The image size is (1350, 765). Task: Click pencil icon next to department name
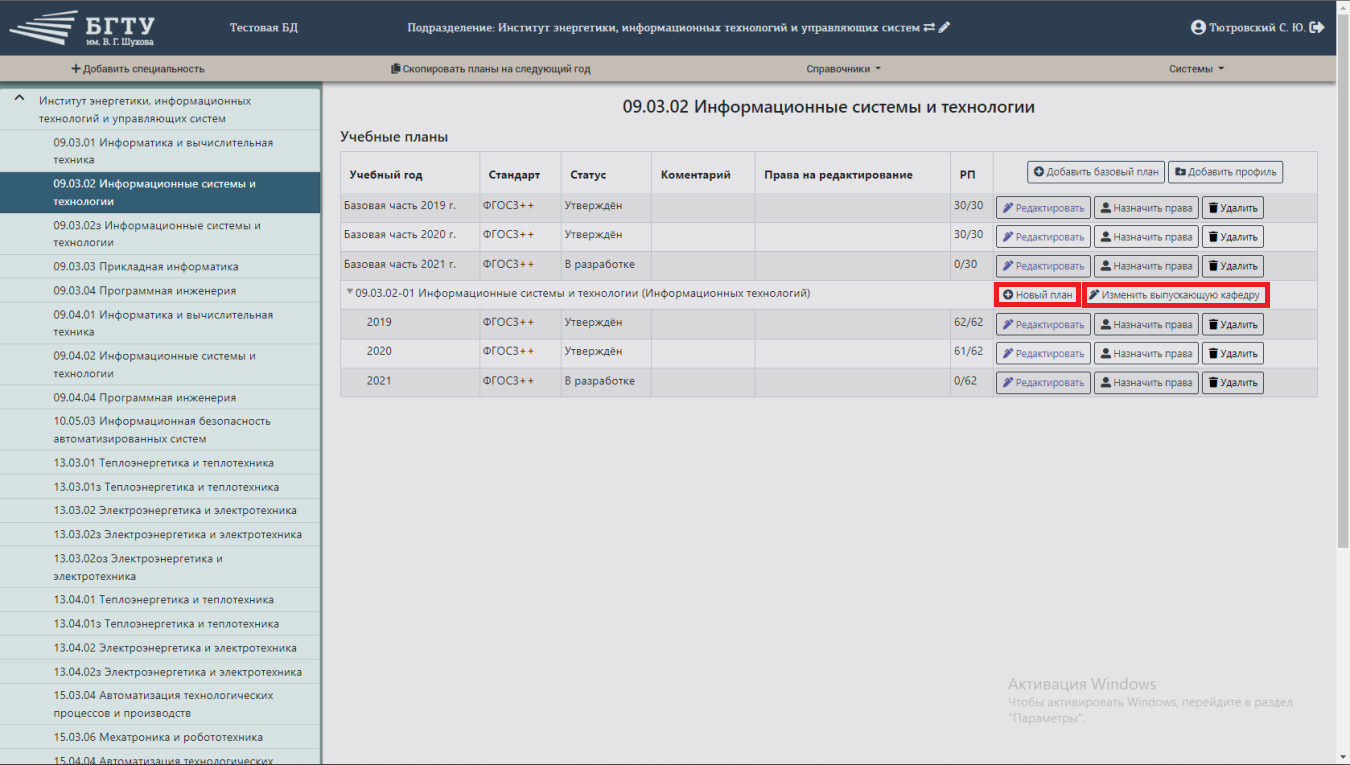pos(945,27)
